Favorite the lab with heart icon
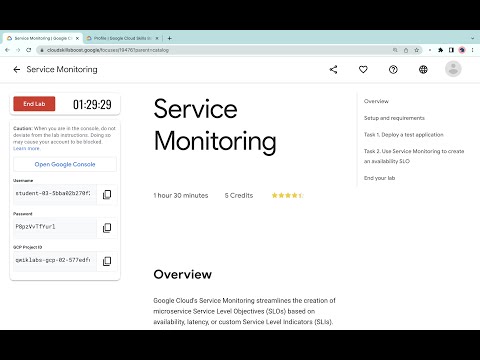Screen dimensions: 480x360 point(363,69)
